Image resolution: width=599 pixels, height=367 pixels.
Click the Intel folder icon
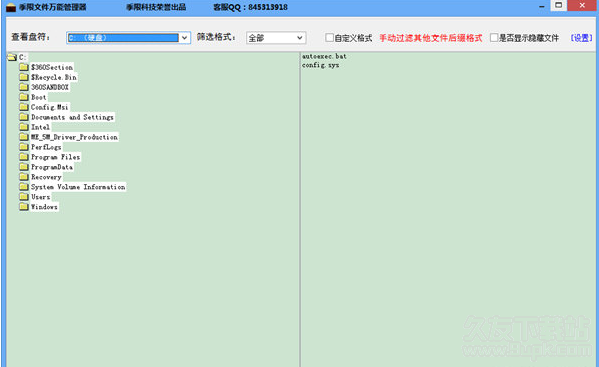tap(24, 127)
